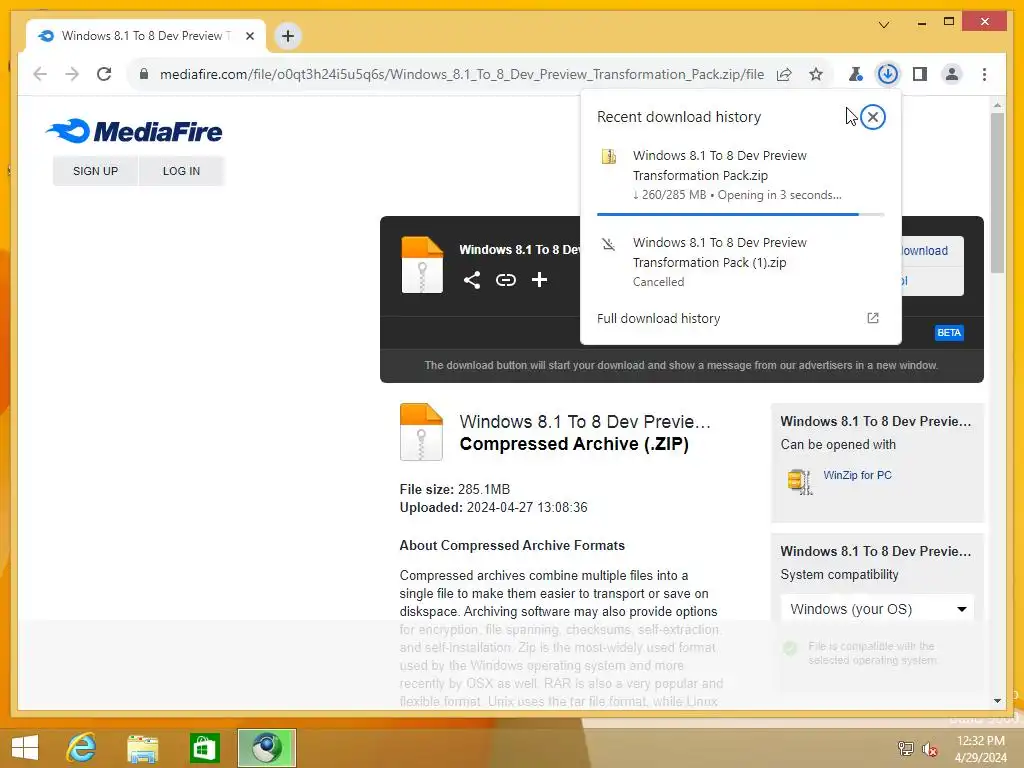The width and height of the screenshot is (1024, 768).
Task: Click the cancelled download icon
Action: (x=609, y=244)
